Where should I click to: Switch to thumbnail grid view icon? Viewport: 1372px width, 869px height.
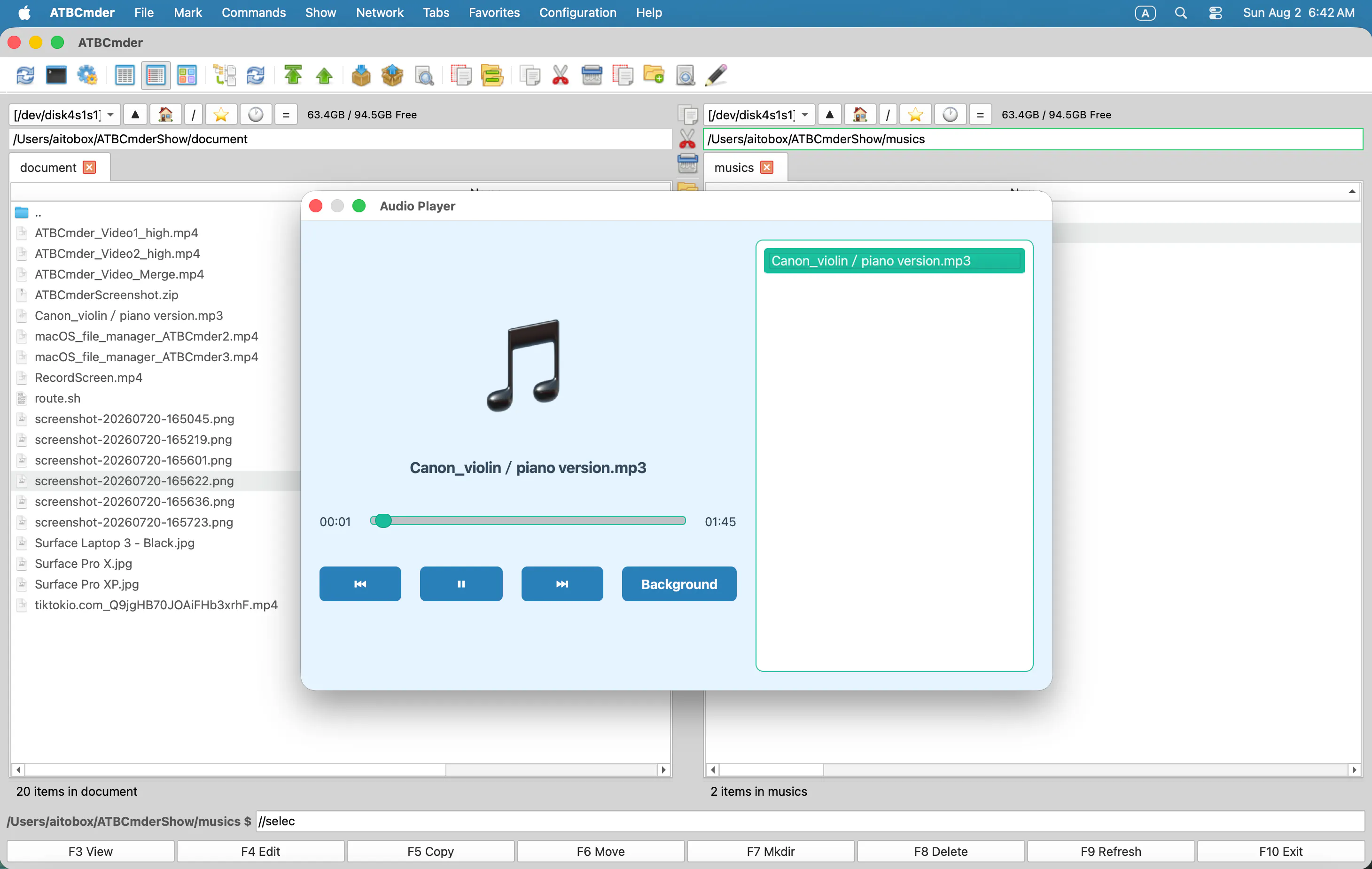click(x=187, y=75)
